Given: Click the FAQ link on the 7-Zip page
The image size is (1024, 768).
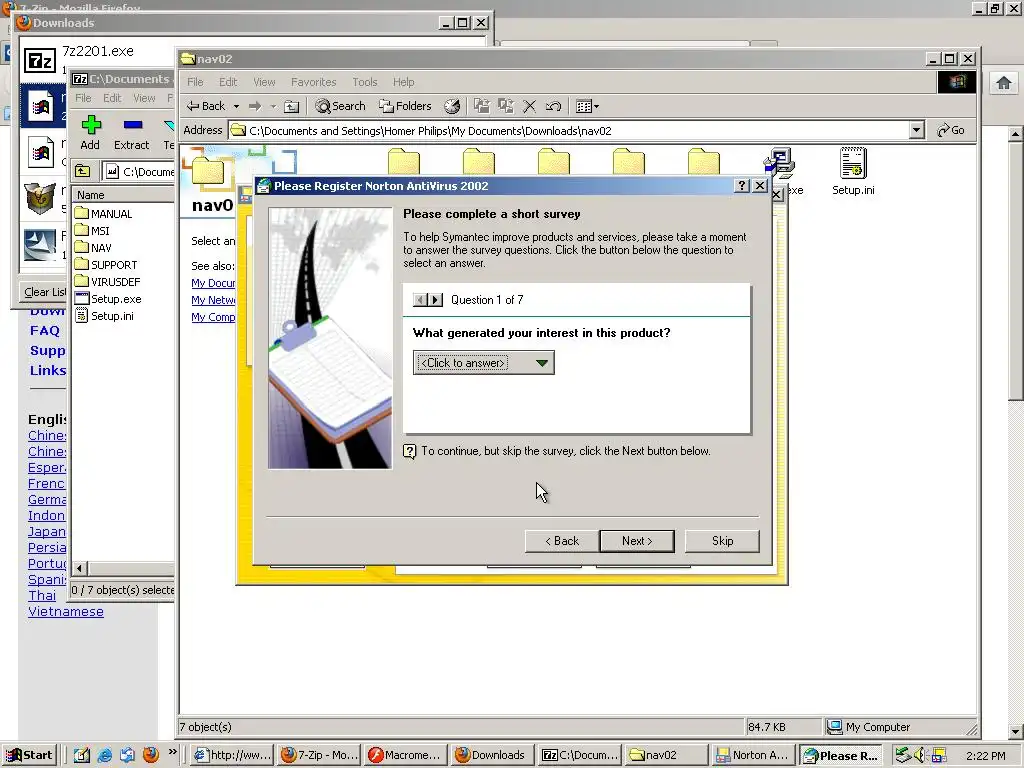Looking at the screenshot, I should click(x=44, y=330).
